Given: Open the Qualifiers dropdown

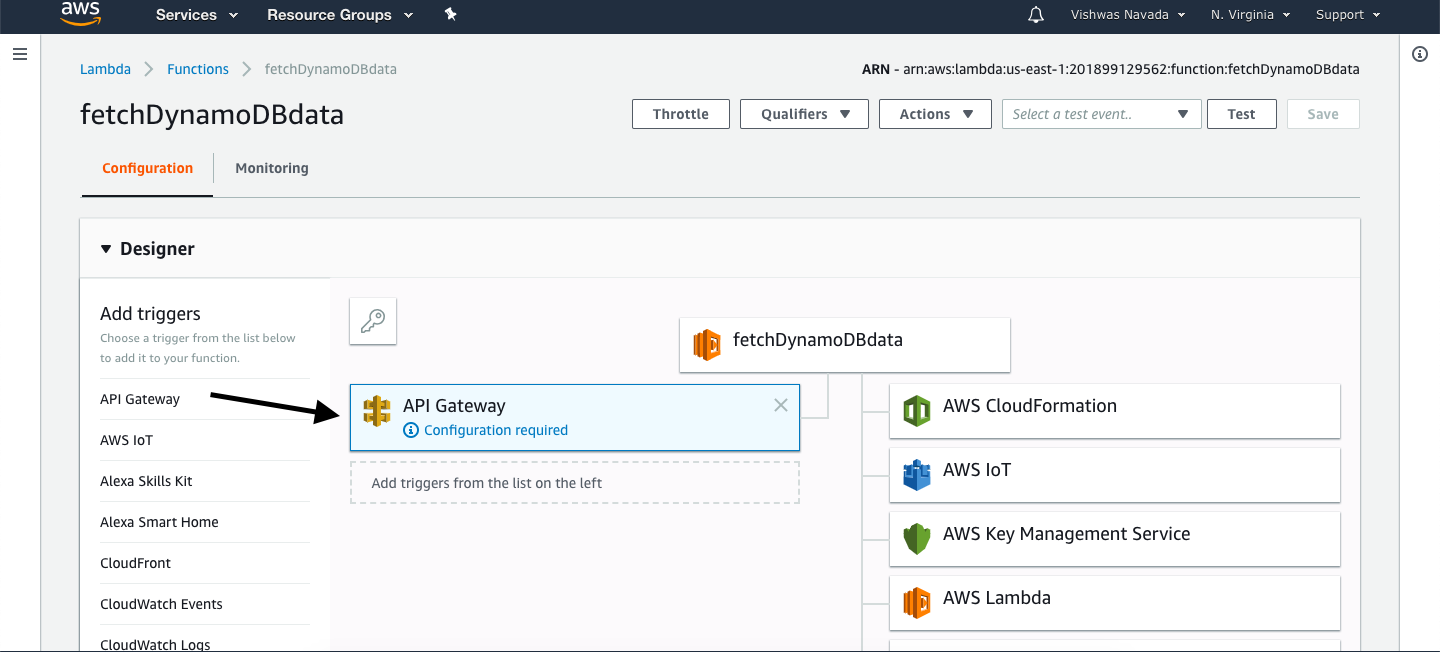Looking at the screenshot, I should click(806, 114).
